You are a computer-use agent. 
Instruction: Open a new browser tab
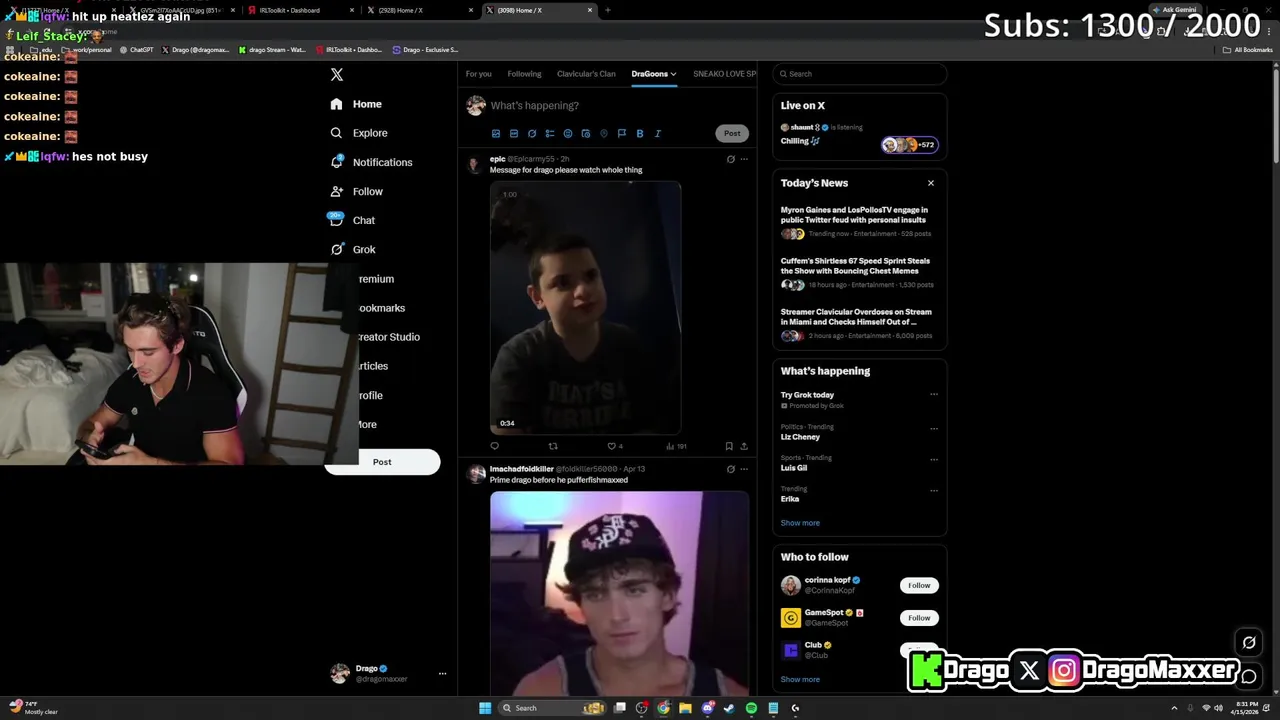[x=608, y=10]
